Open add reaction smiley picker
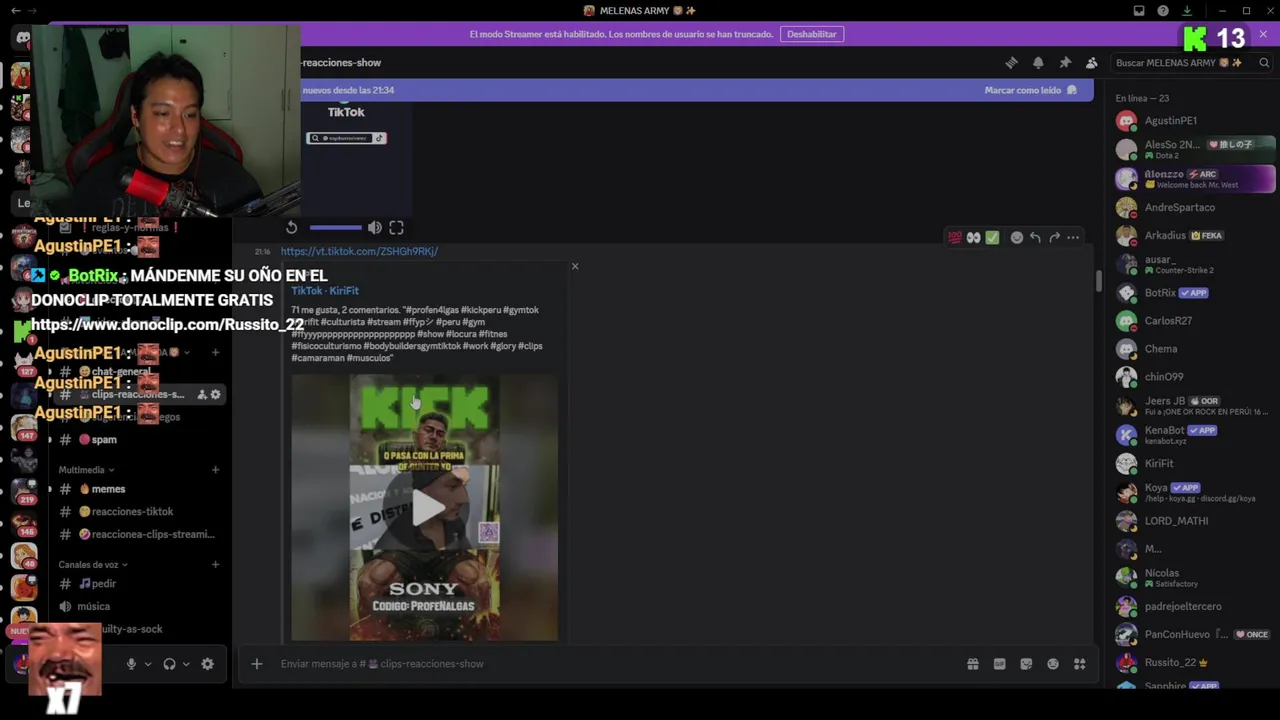 coord(1016,238)
